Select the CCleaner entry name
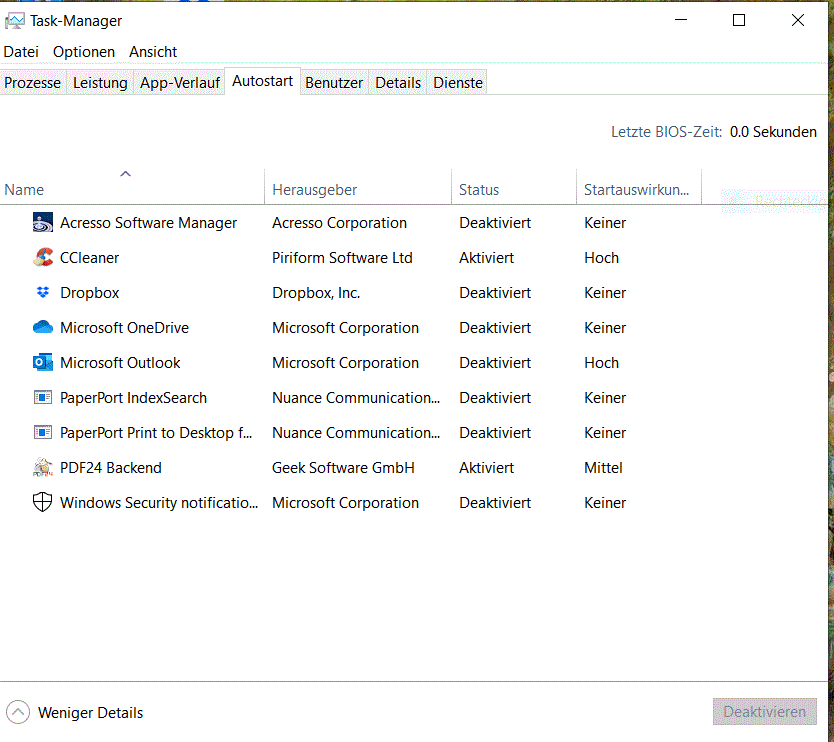Screen dimensions: 834x742 click(89, 257)
